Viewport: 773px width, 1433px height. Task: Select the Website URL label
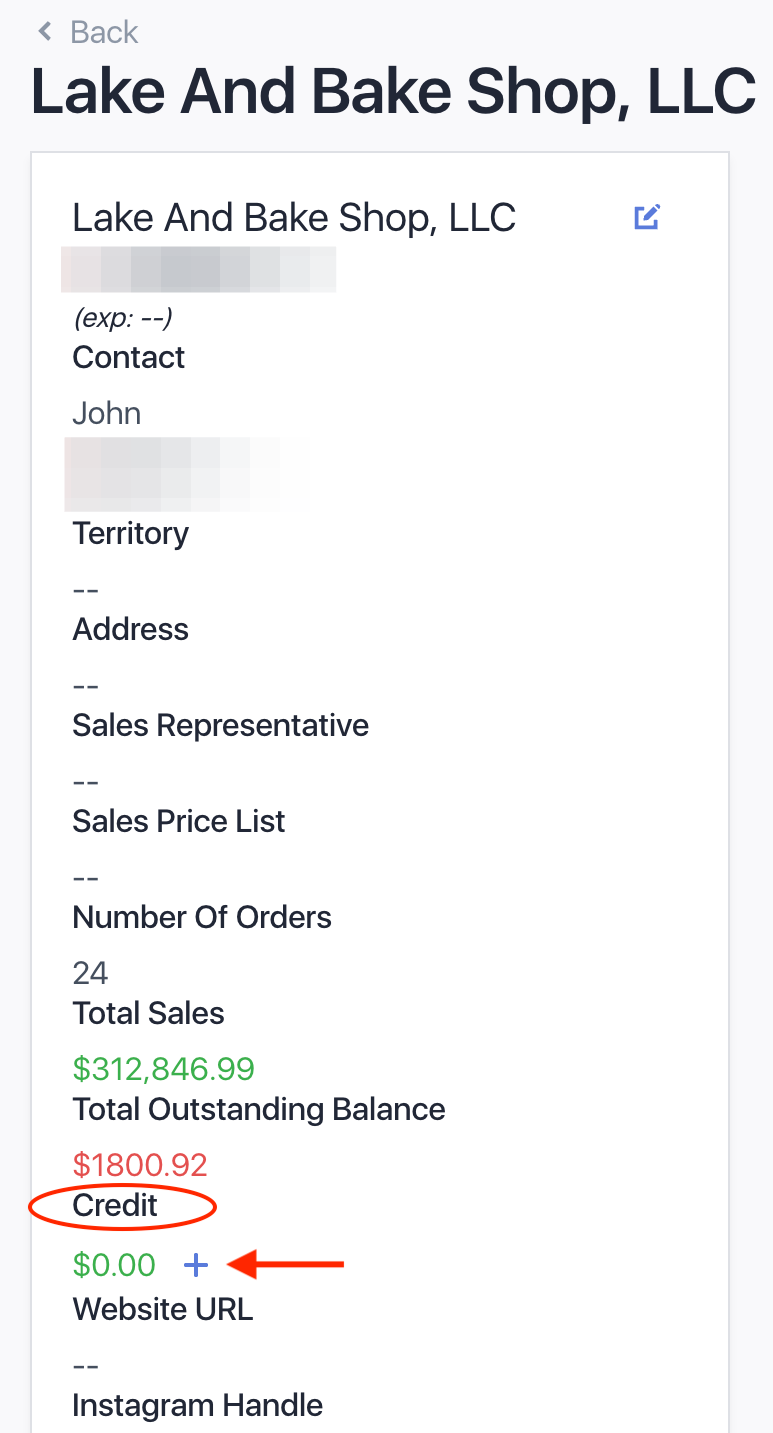click(x=163, y=1309)
